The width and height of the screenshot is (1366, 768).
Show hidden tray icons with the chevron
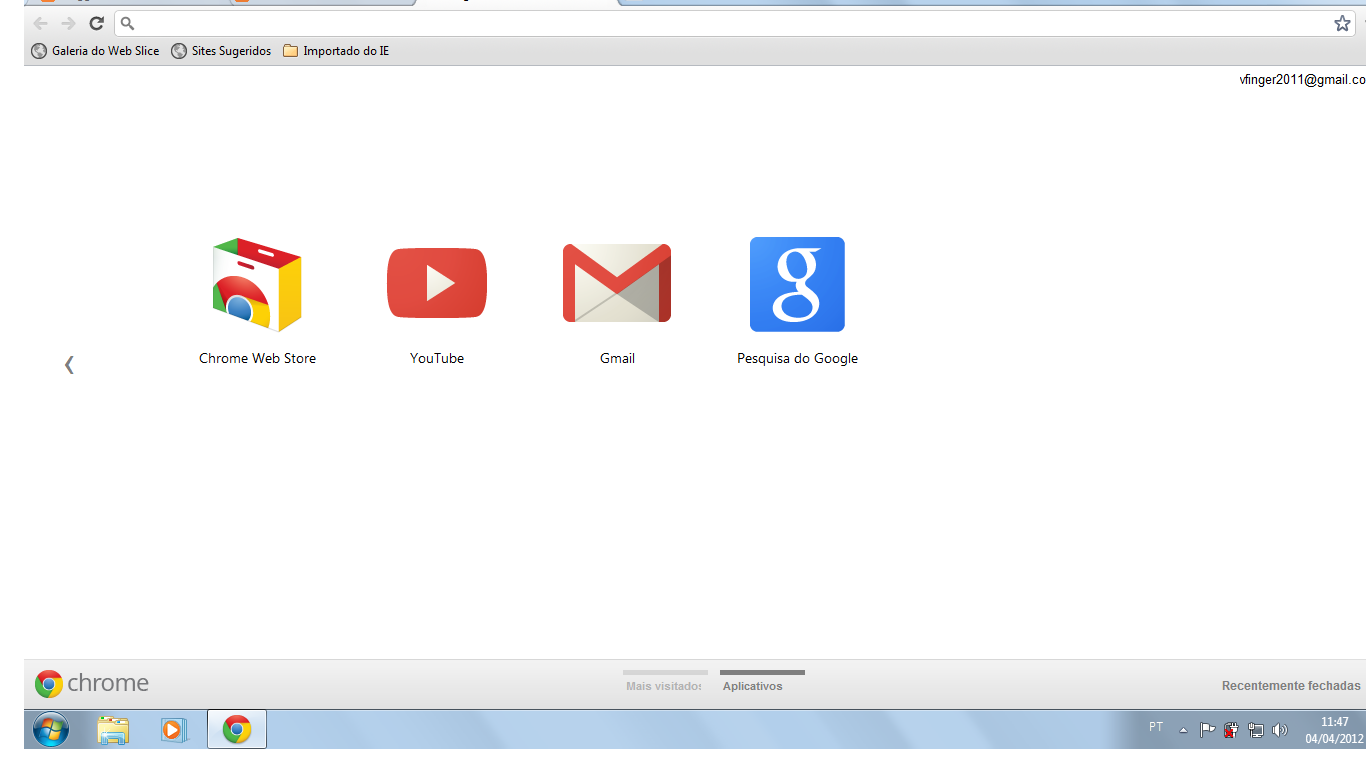click(x=1183, y=729)
